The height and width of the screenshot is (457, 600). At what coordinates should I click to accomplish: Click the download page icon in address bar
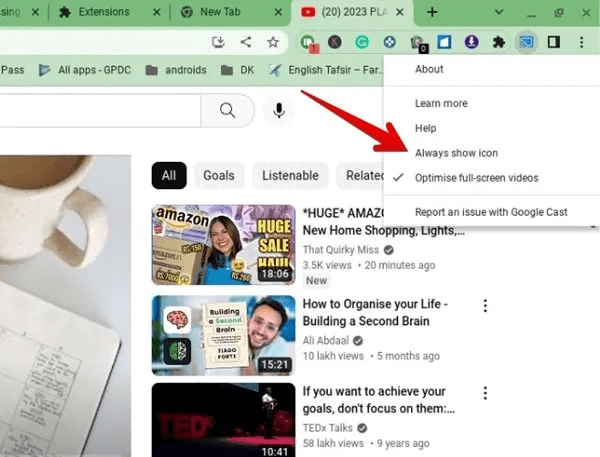pos(218,42)
